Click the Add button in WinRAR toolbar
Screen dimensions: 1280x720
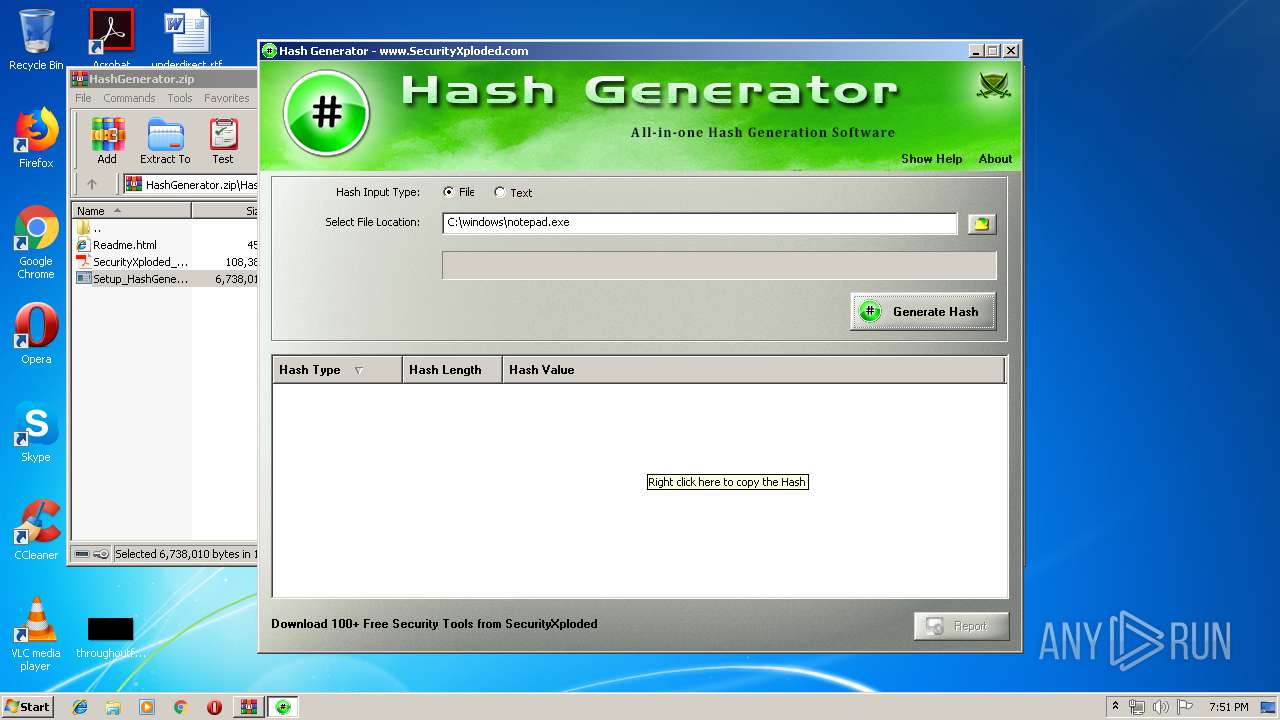107,141
